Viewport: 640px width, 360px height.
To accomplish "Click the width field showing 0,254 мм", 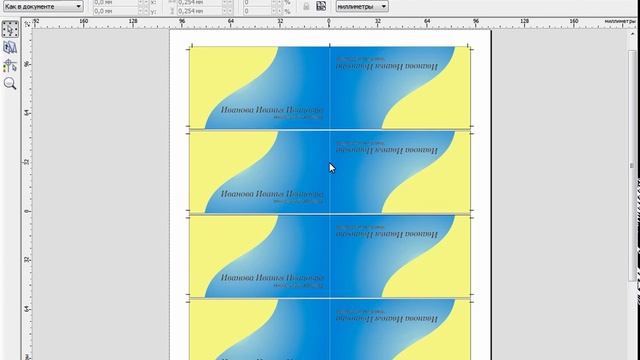I will point(200,2).
